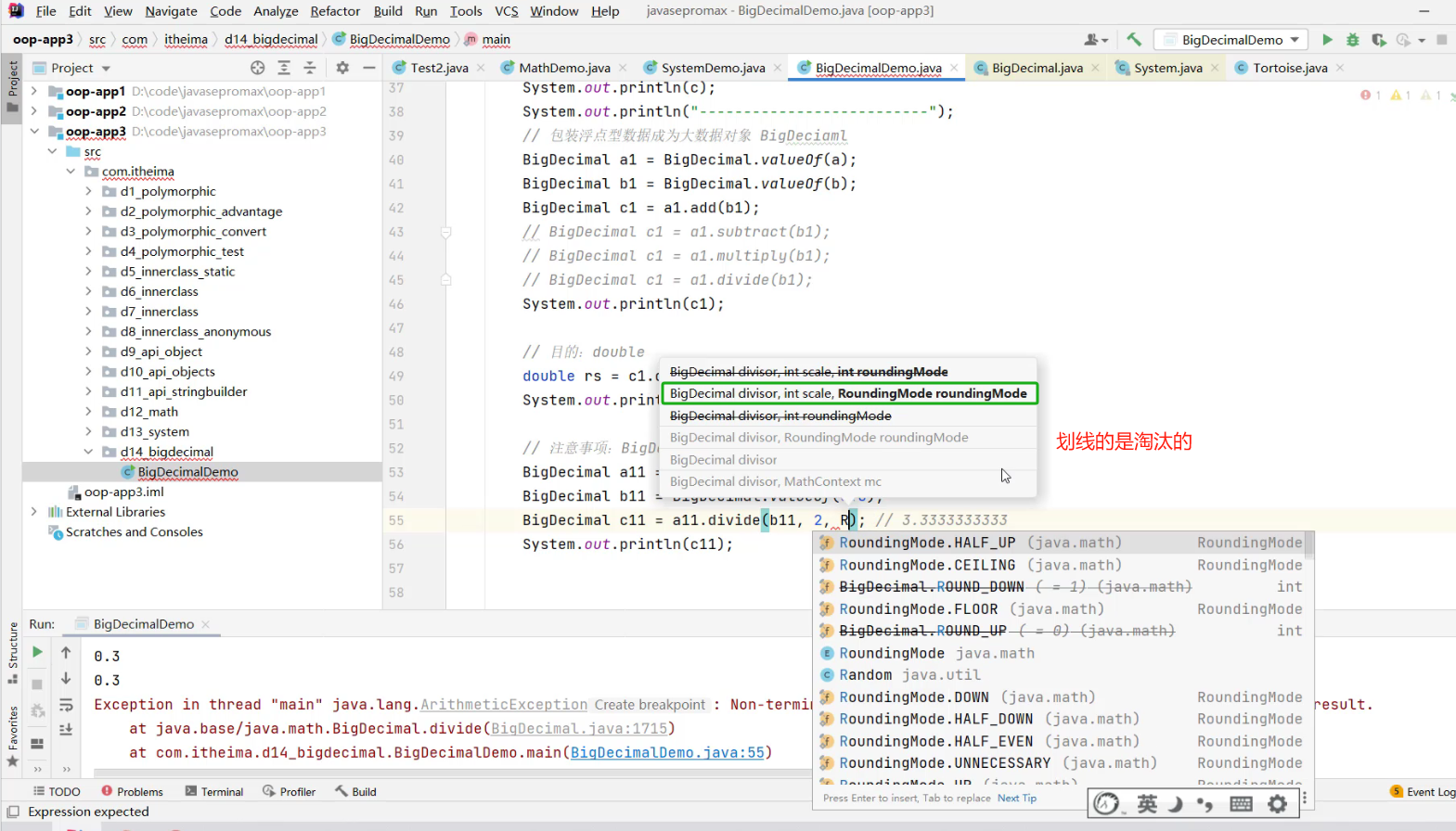
Task: Open soft keyboard in the IME toolbar
Action: tap(1241, 804)
